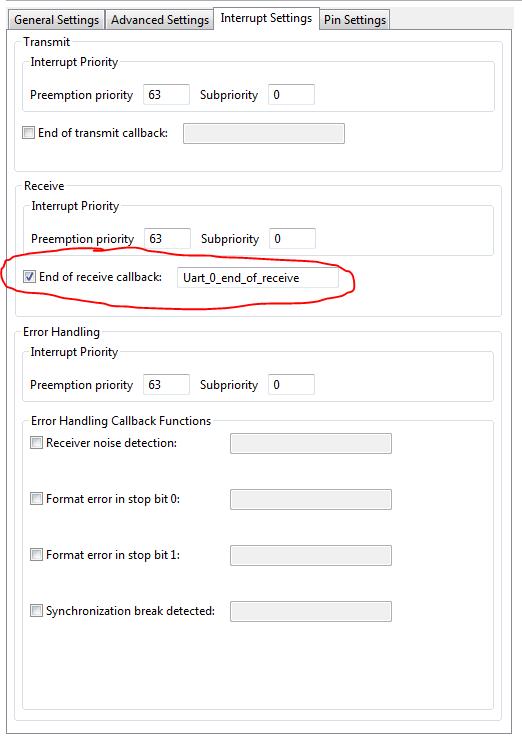This screenshot has height=739, width=522.
Task: Click the Error Handling Preemption priority field
Action: pos(166,385)
